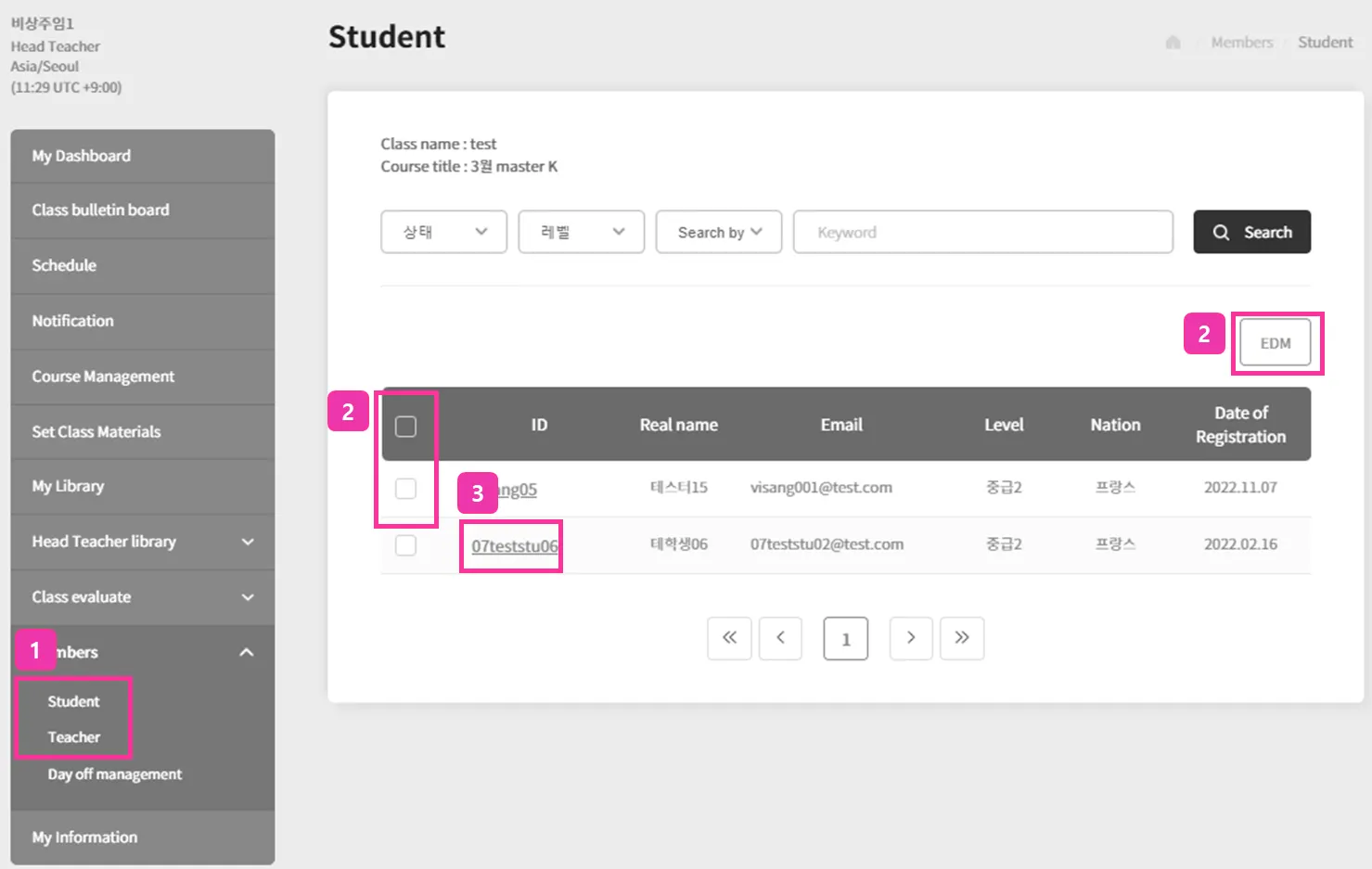Click the Class name : test text
This screenshot has height=869, width=1372.
click(x=438, y=144)
